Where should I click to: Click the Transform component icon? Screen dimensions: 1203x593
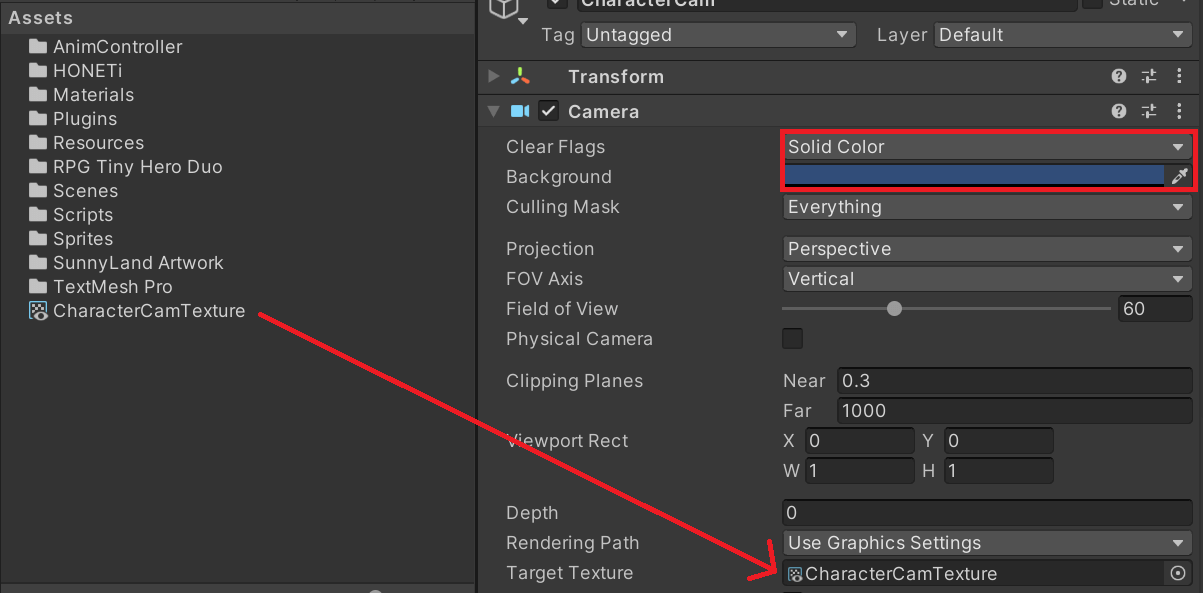coord(520,77)
